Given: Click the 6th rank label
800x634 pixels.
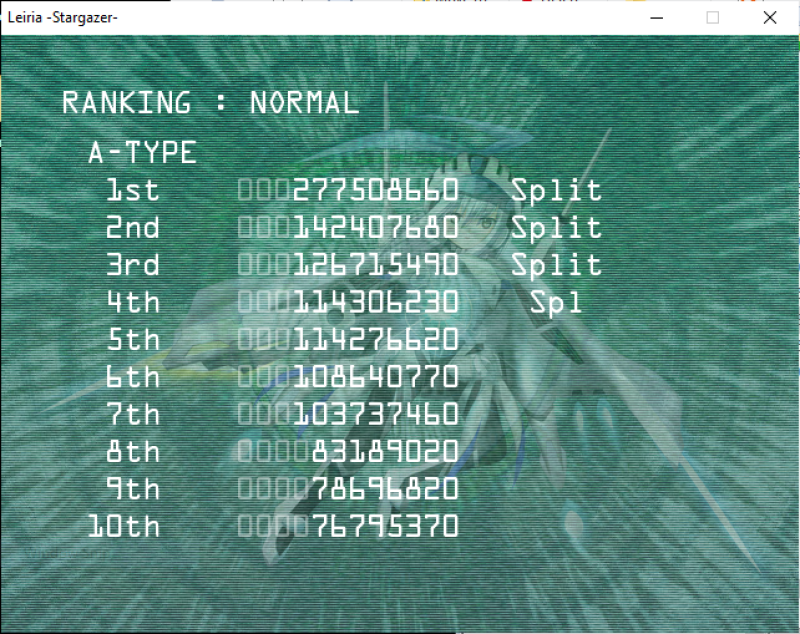Looking at the screenshot, I should pos(133,377).
